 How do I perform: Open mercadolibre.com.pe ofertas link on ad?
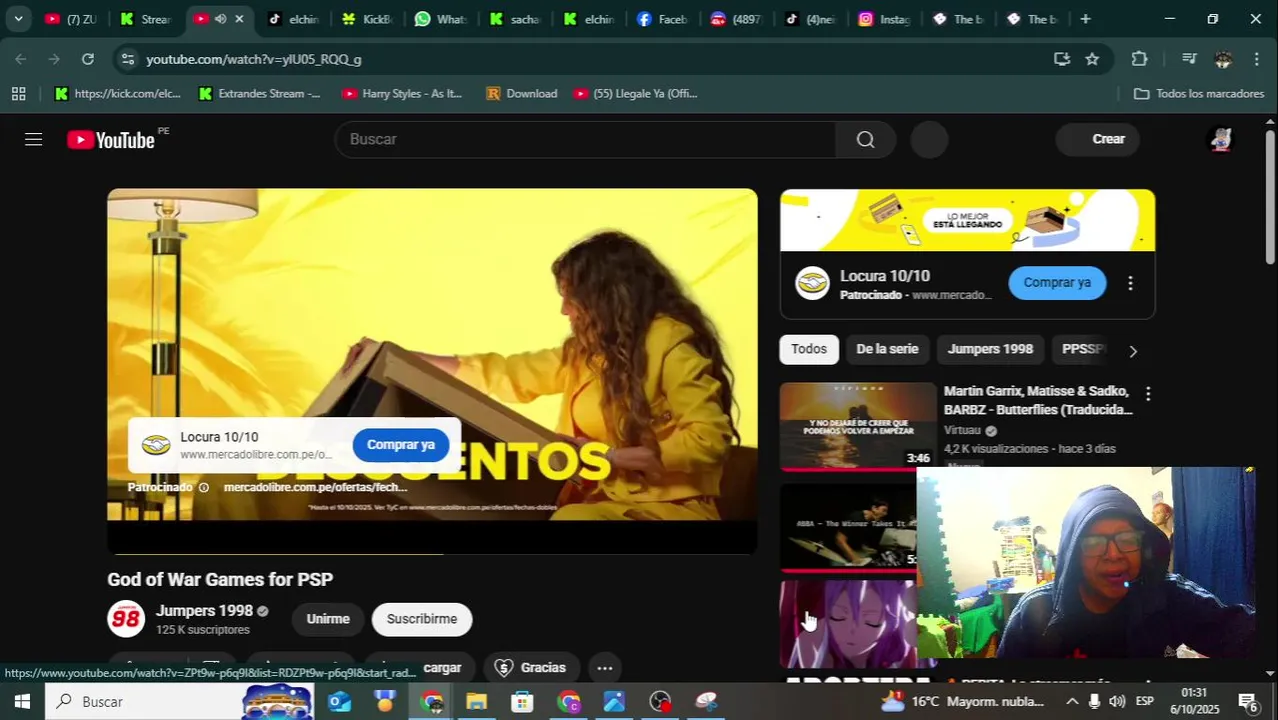click(x=315, y=487)
